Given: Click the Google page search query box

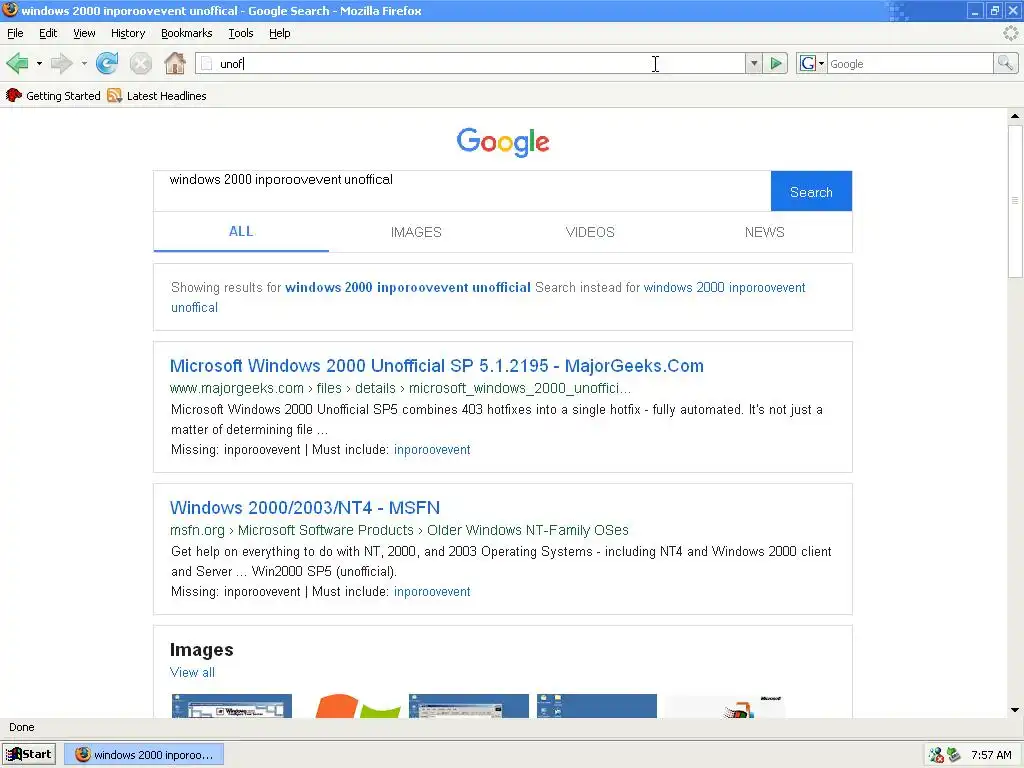Looking at the screenshot, I should 462,191.
